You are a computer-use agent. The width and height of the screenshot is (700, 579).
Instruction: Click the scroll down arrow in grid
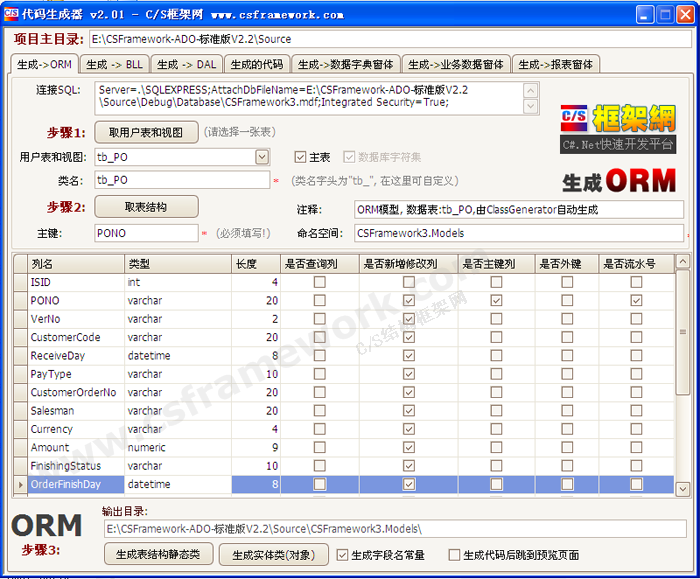(x=682, y=487)
